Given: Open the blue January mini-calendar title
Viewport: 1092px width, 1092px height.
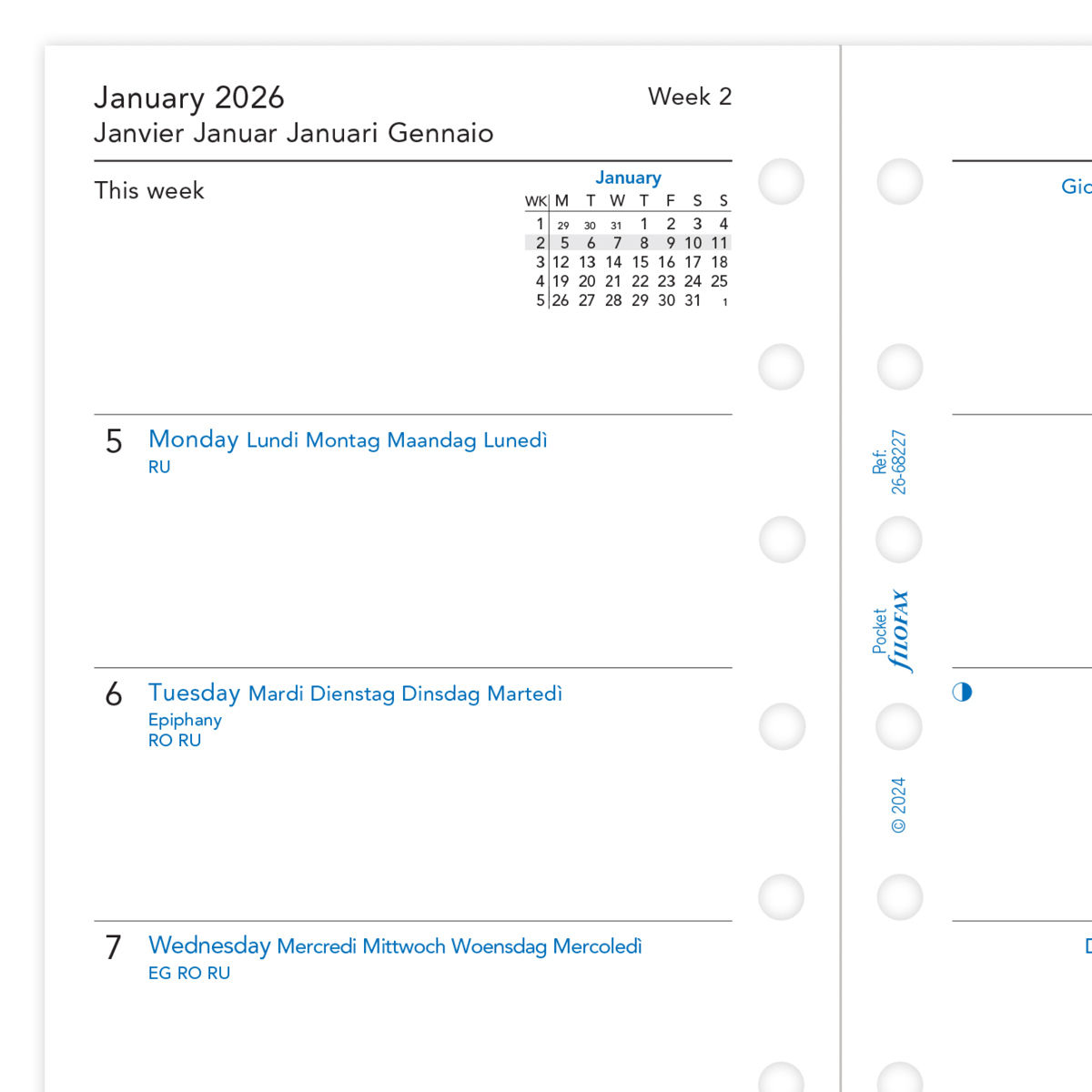Looking at the screenshot, I should click(628, 177).
